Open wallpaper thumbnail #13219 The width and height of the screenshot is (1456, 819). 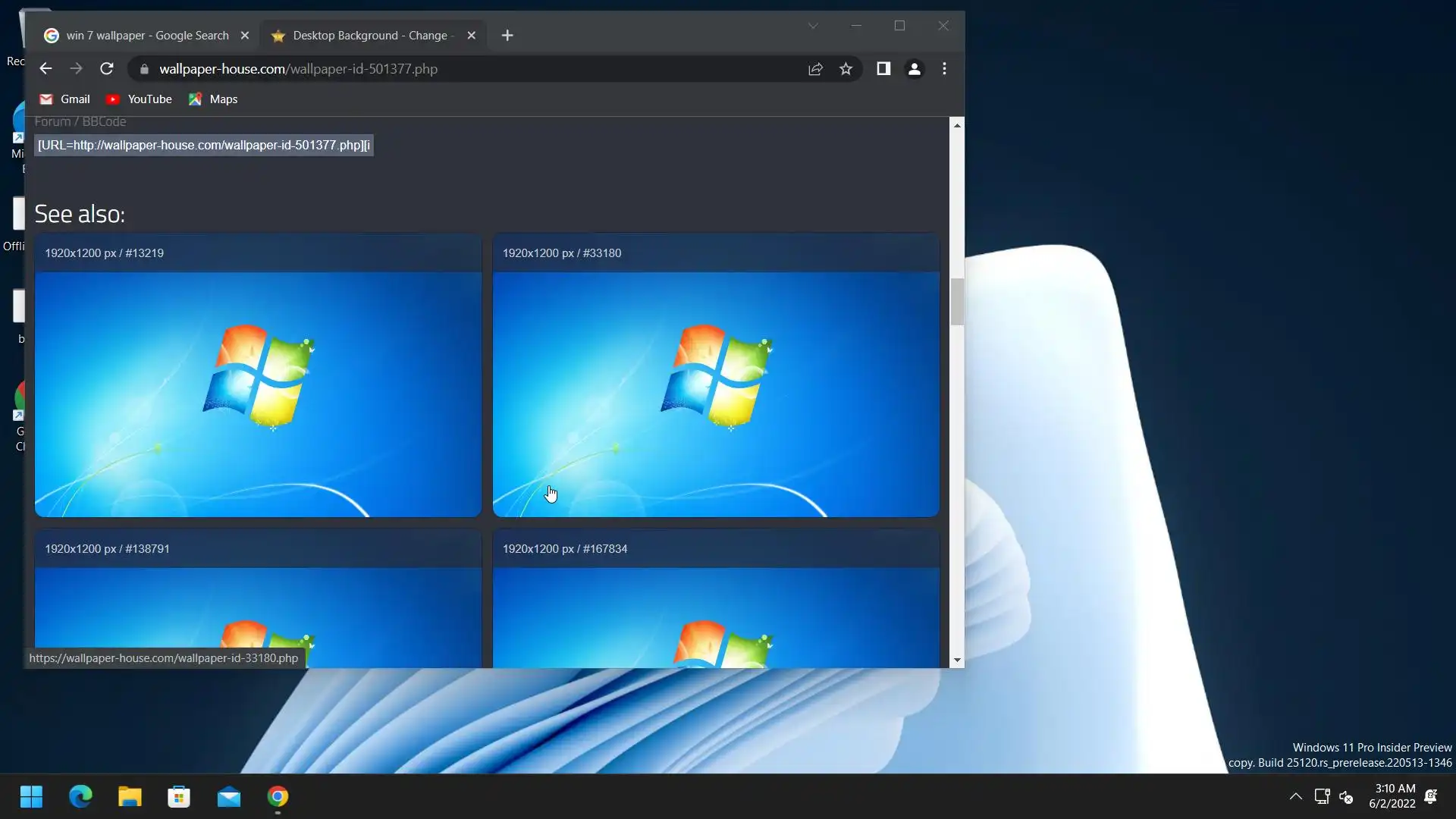[x=258, y=394]
